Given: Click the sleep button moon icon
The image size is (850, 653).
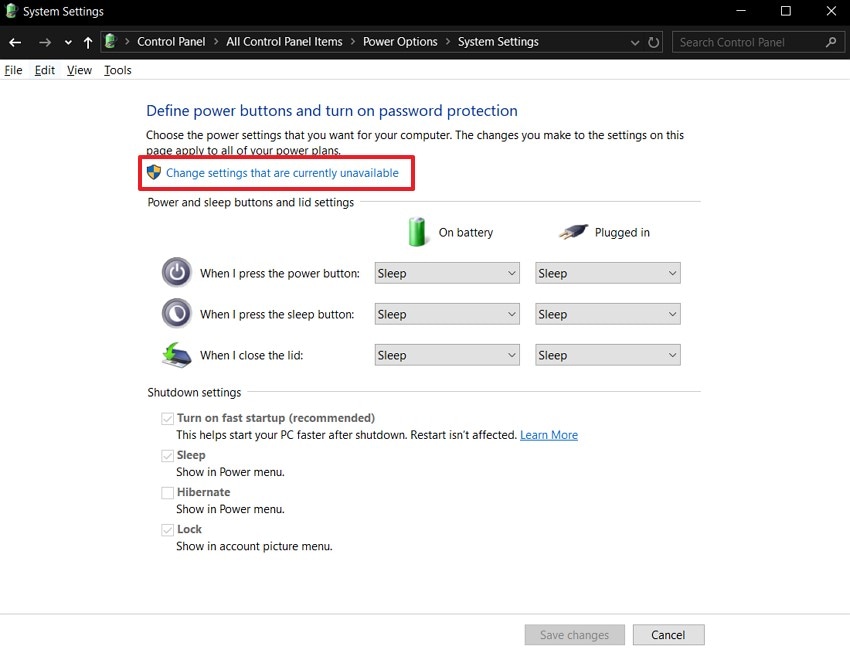Looking at the screenshot, I should tap(177, 313).
